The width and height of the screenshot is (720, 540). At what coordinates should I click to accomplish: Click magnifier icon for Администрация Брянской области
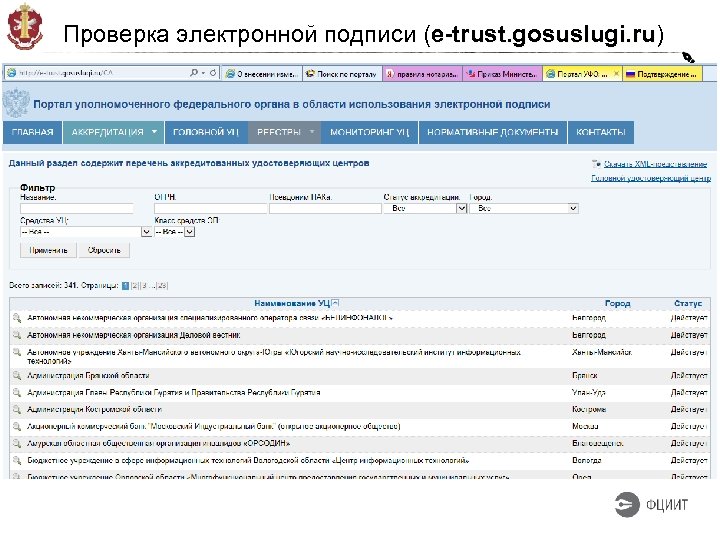[x=17, y=376]
